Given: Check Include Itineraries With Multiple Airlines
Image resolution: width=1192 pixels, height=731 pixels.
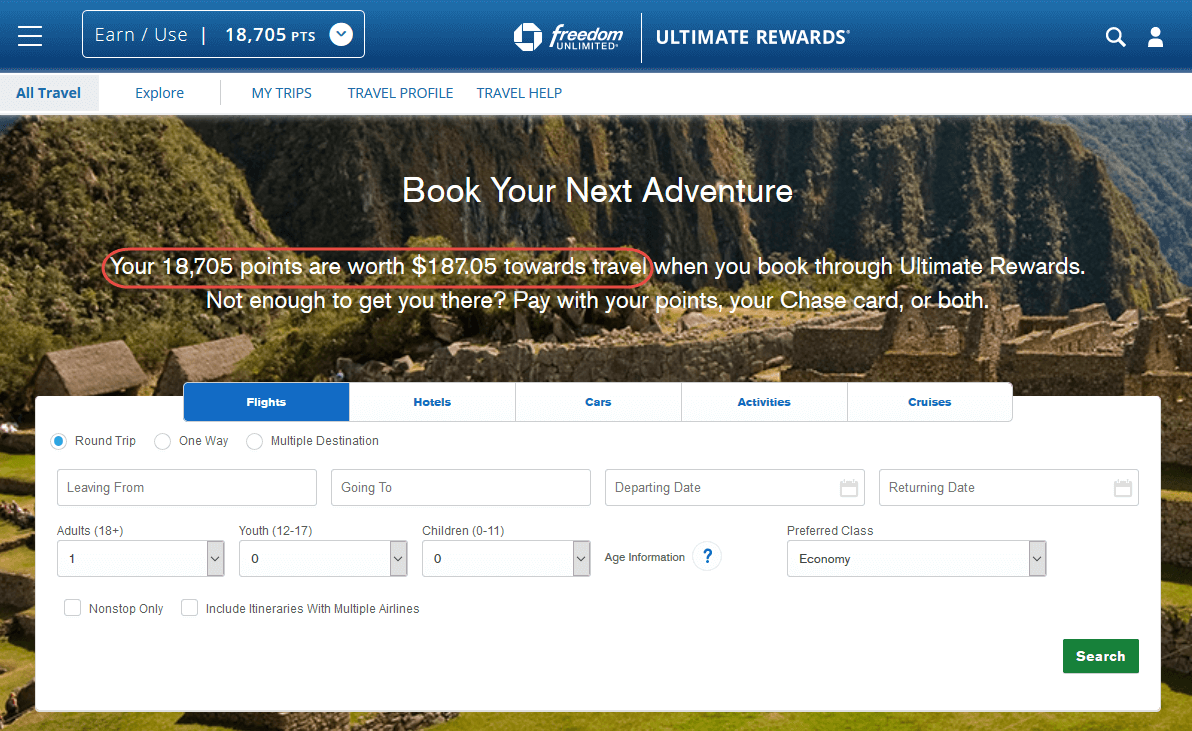Looking at the screenshot, I should (190, 608).
